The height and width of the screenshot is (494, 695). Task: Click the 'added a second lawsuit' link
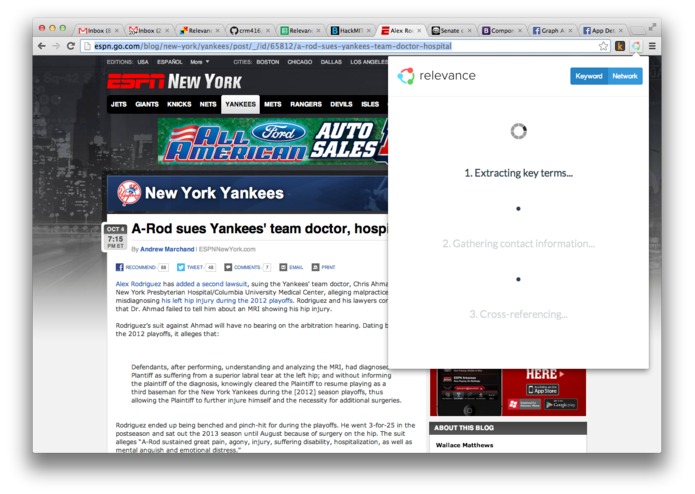pyautogui.click(x=211, y=284)
